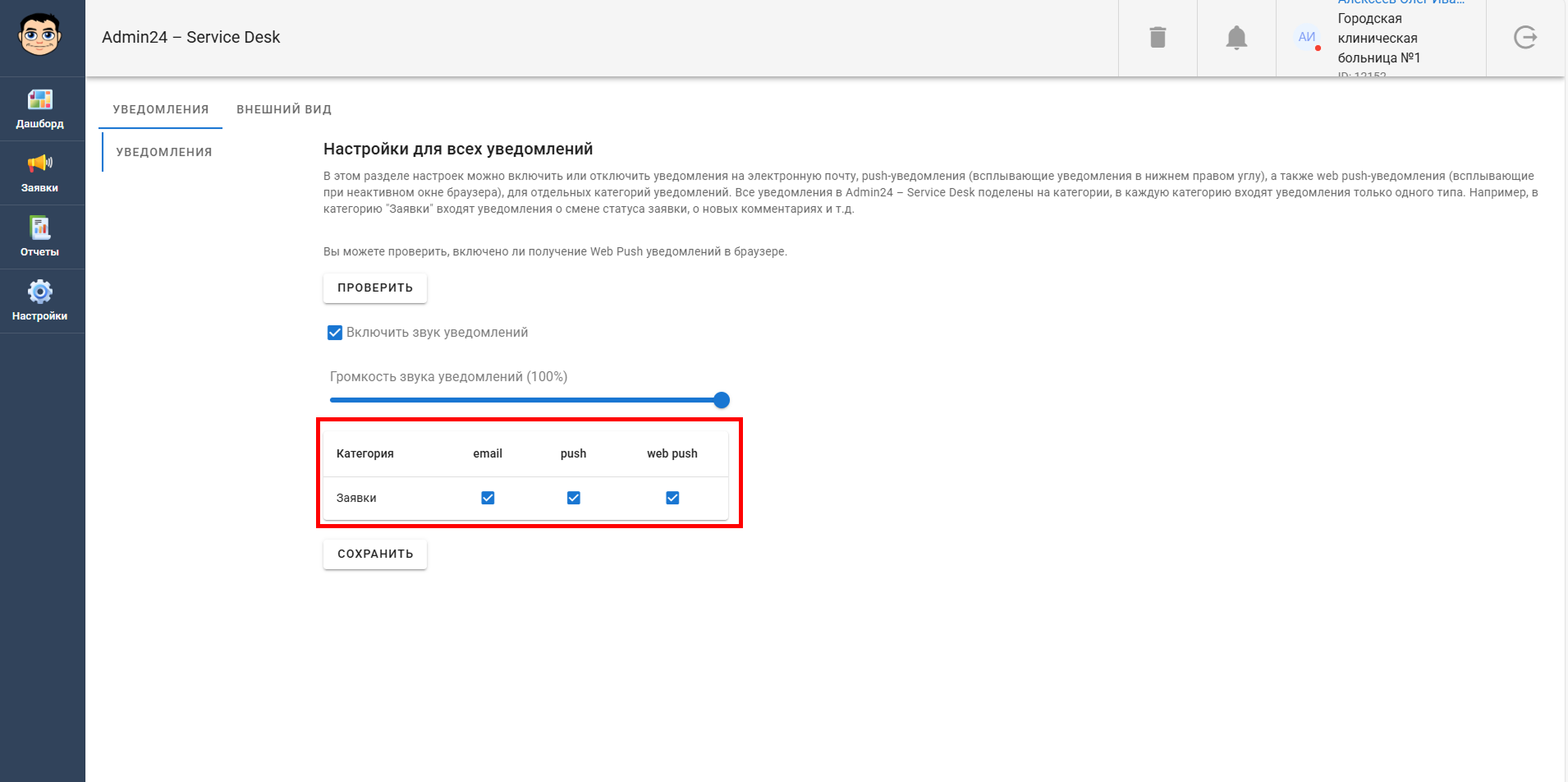
Task: Click the trash bin icon in header
Action: click(x=1158, y=37)
